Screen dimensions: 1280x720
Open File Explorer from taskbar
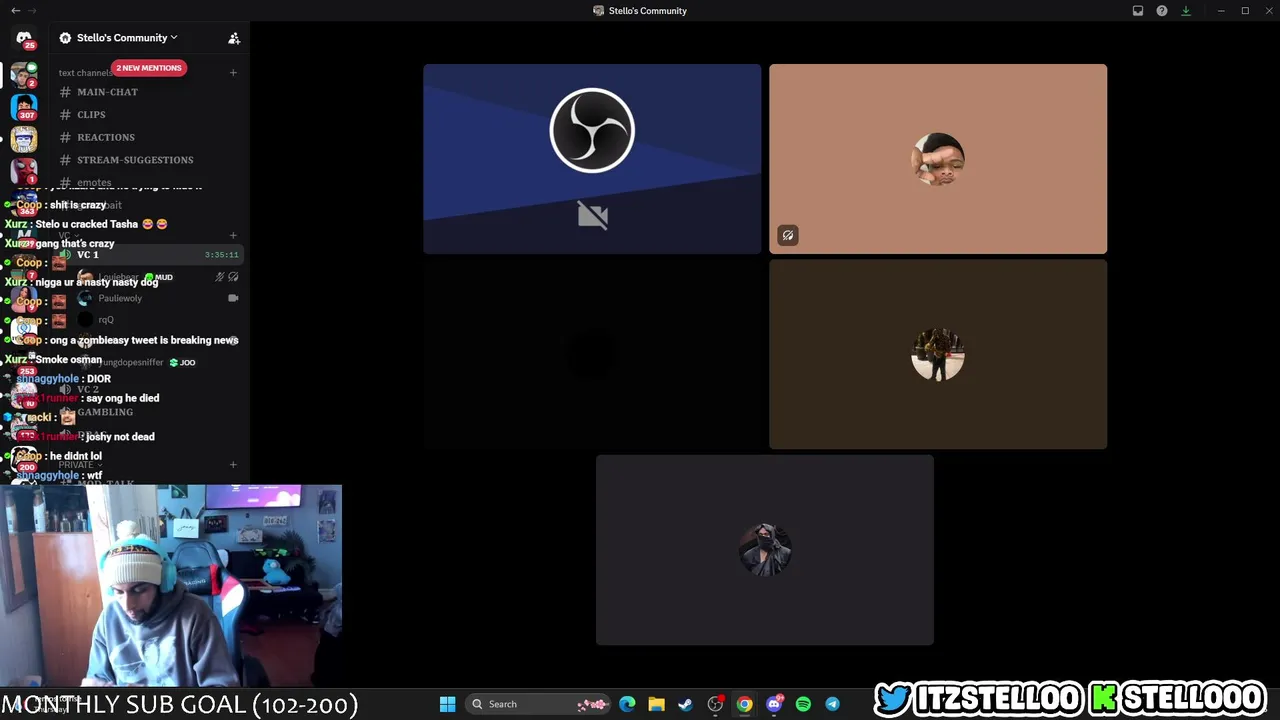point(656,704)
